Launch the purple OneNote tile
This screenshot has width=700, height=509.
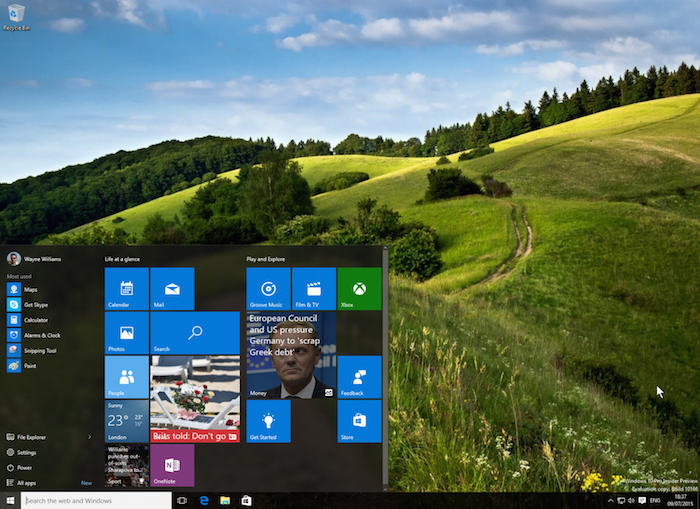point(171,466)
